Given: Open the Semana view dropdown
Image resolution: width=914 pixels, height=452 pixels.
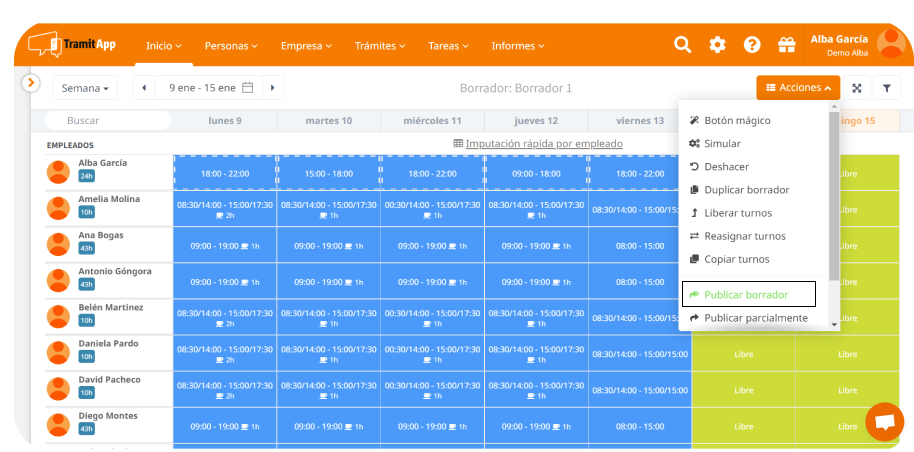Looking at the screenshot, I should (85, 88).
